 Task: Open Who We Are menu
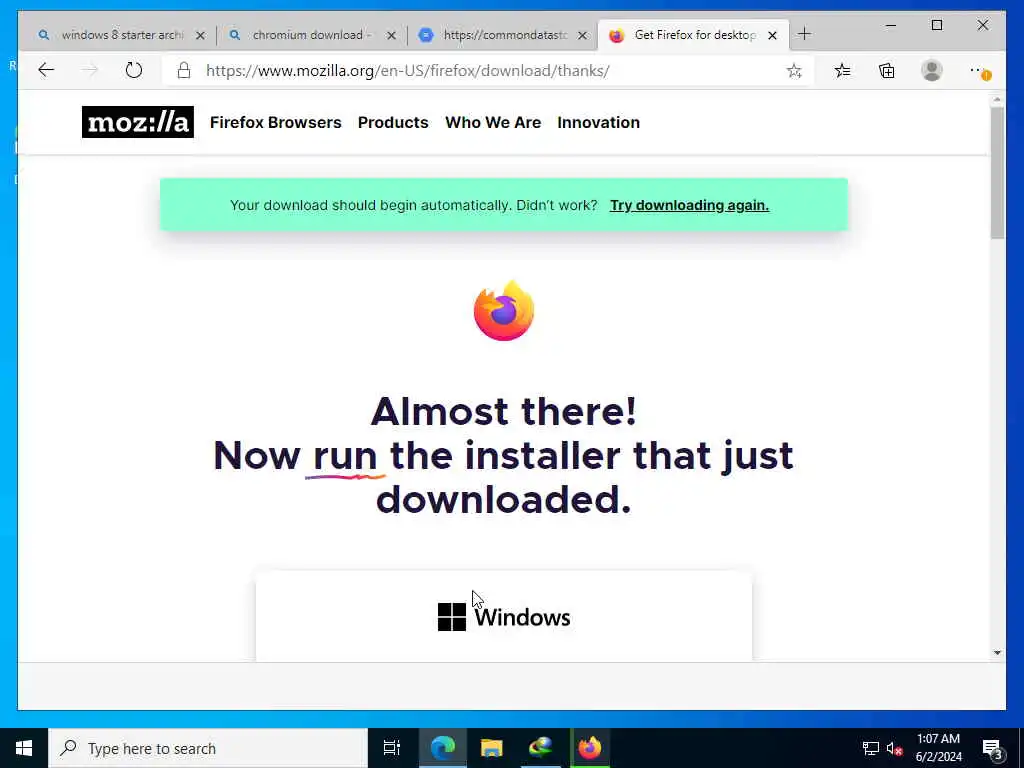pos(493,122)
